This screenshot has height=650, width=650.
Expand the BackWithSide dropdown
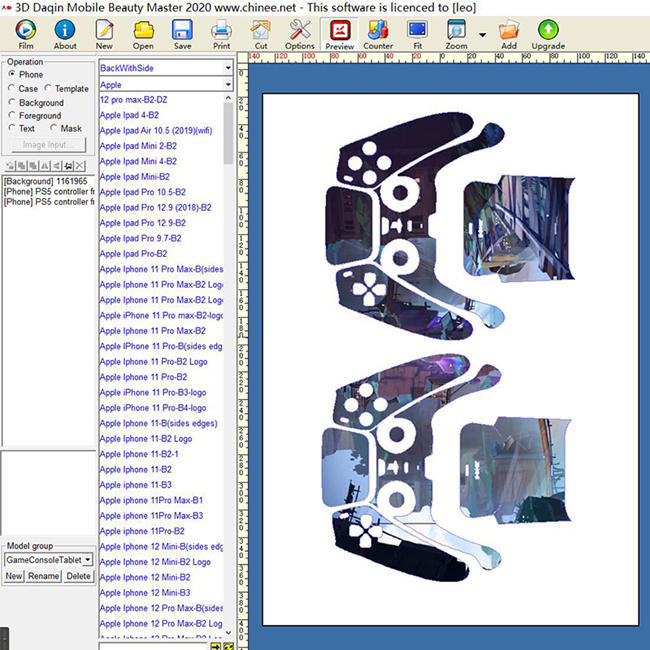pyautogui.click(x=228, y=68)
